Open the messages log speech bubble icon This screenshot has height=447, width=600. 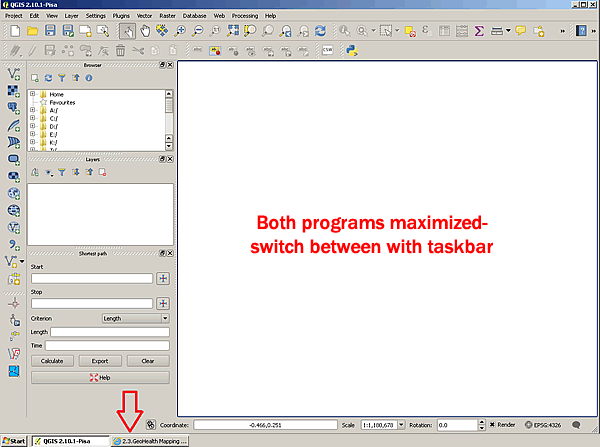point(576,425)
